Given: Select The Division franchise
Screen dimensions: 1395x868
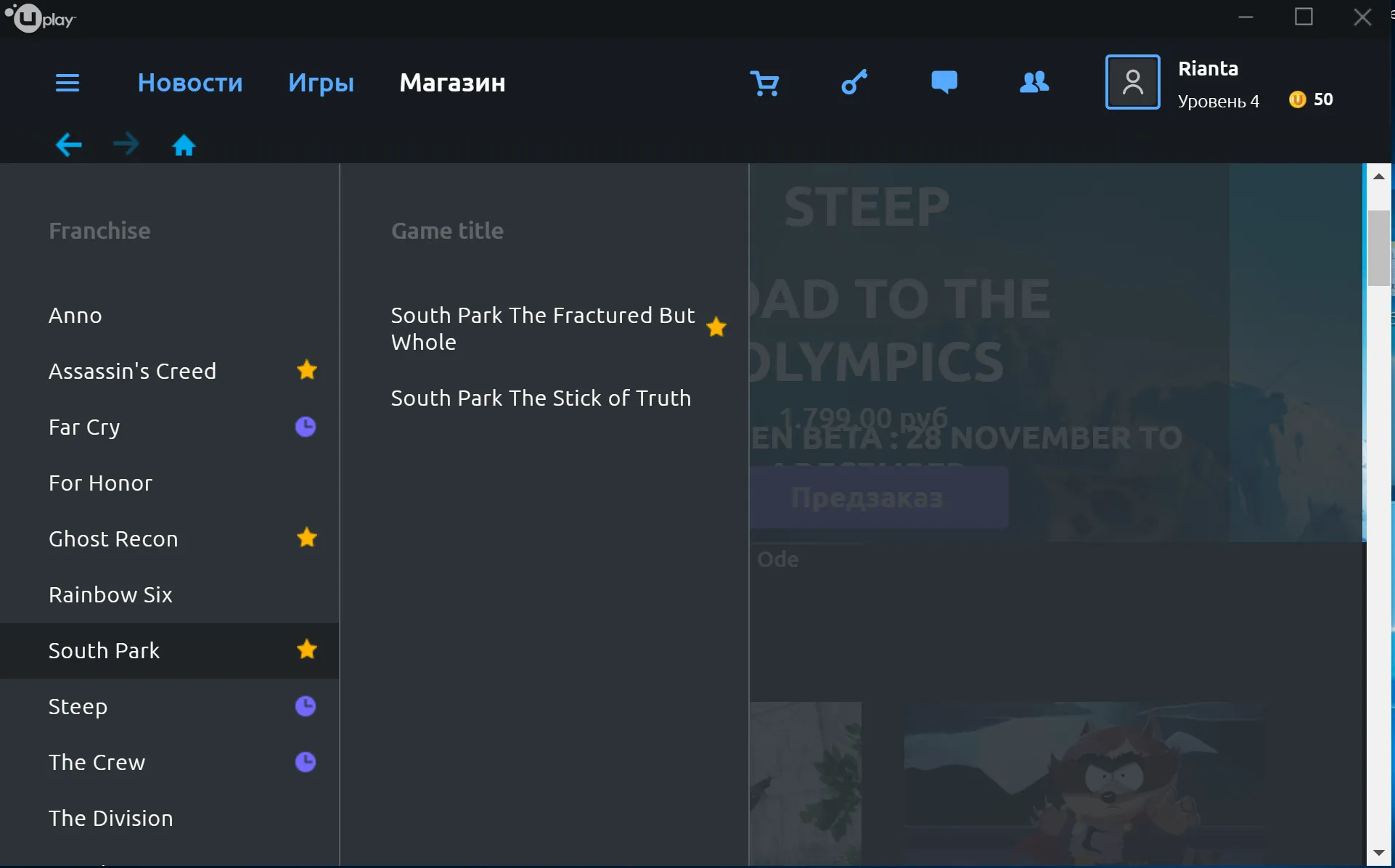Looking at the screenshot, I should coord(170,818).
